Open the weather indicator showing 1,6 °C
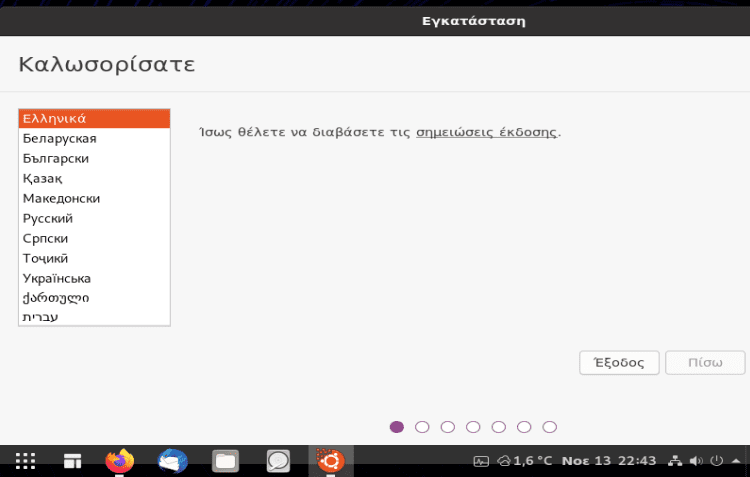Image resolution: width=750 pixels, height=477 pixels. point(525,461)
